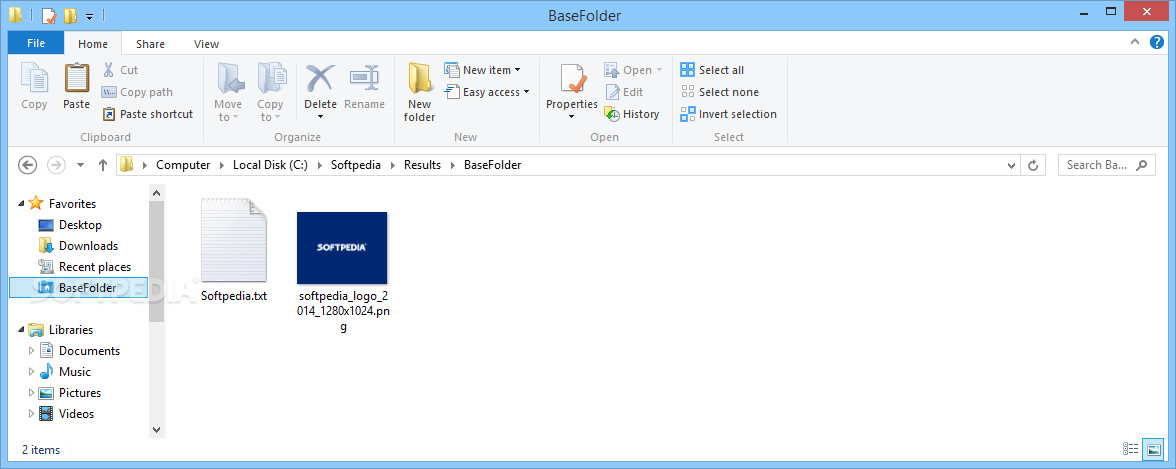The image size is (1176, 469).
Task: Click Computer in the address breadcrumb
Action: (183, 165)
